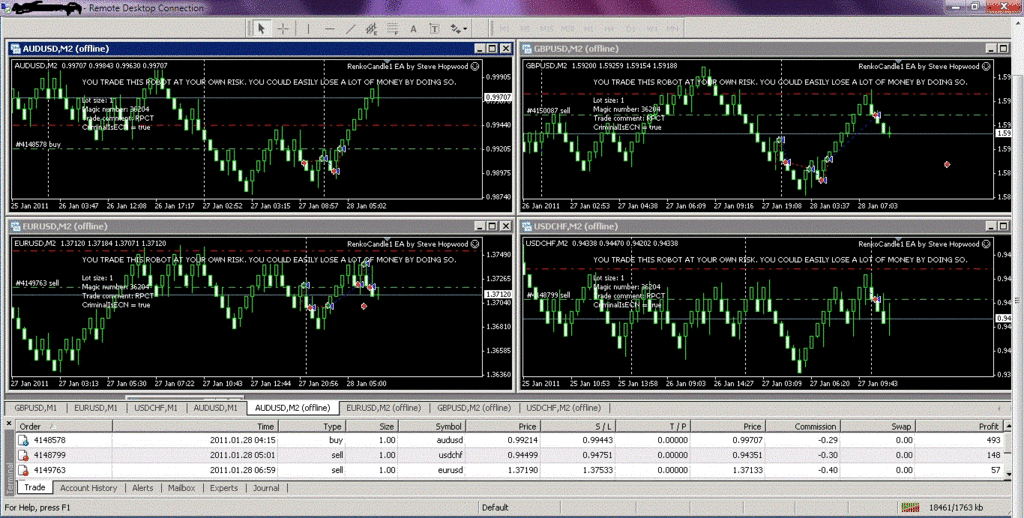Toggle the M5 timeframe button
Image resolution: width=1024 pixels, height=518 pixels.
[x=525, y=29]
